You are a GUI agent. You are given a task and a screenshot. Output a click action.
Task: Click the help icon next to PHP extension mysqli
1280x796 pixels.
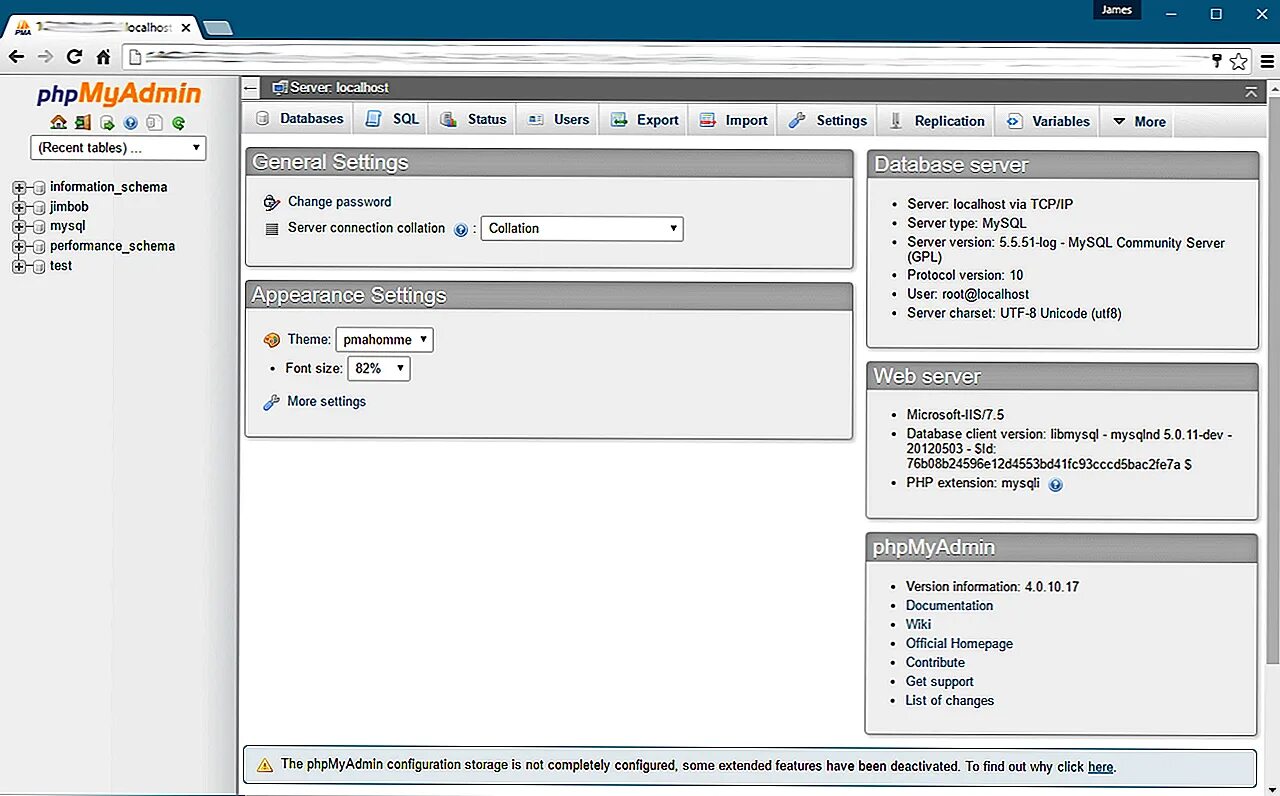(x=1055, y=485)
